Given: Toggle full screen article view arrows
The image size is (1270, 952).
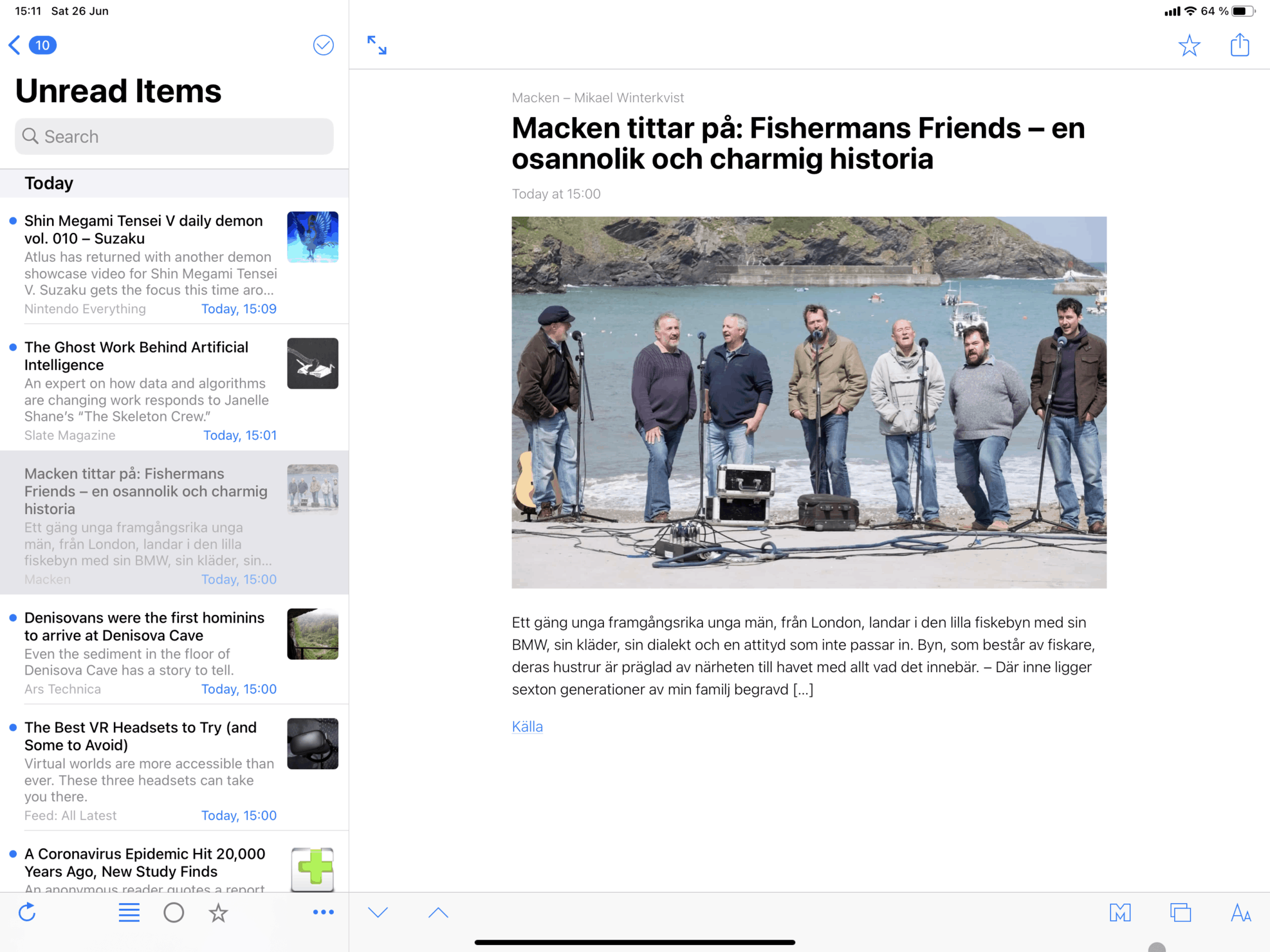Looking at the screenshot, I should (x=377, y=45).
